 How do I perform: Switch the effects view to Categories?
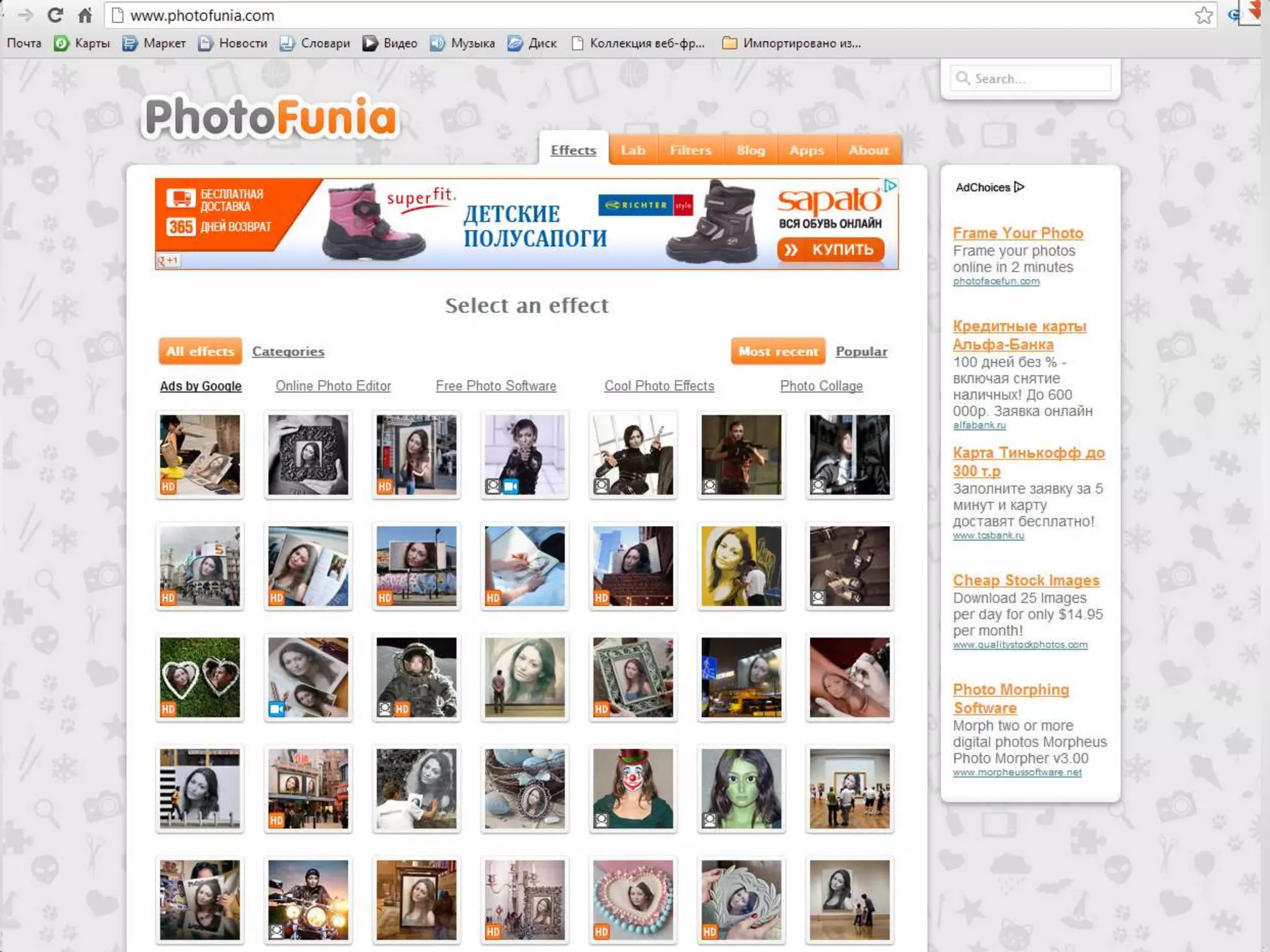(288, 351)
